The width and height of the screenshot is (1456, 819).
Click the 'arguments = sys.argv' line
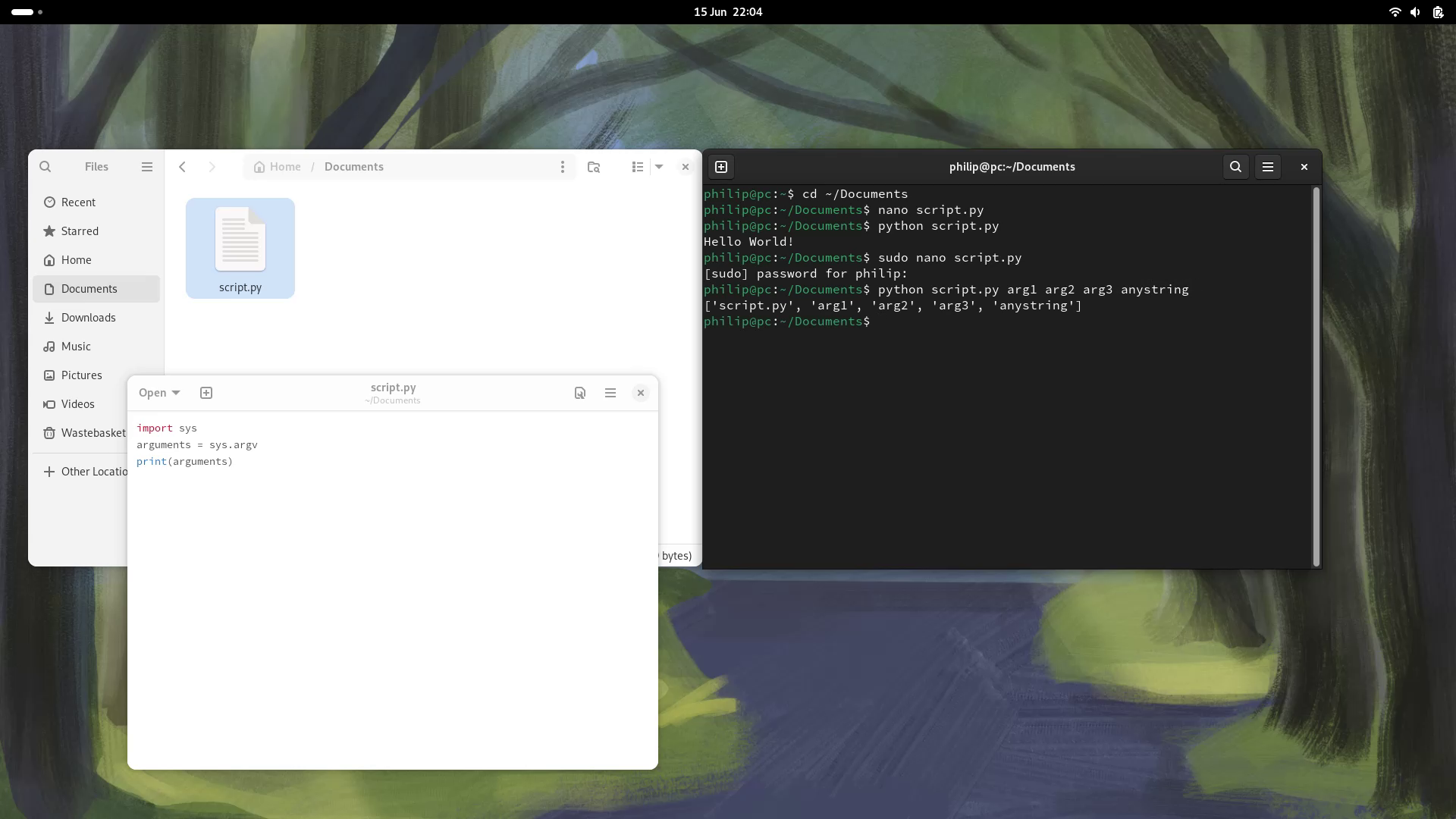pos(197,445)
